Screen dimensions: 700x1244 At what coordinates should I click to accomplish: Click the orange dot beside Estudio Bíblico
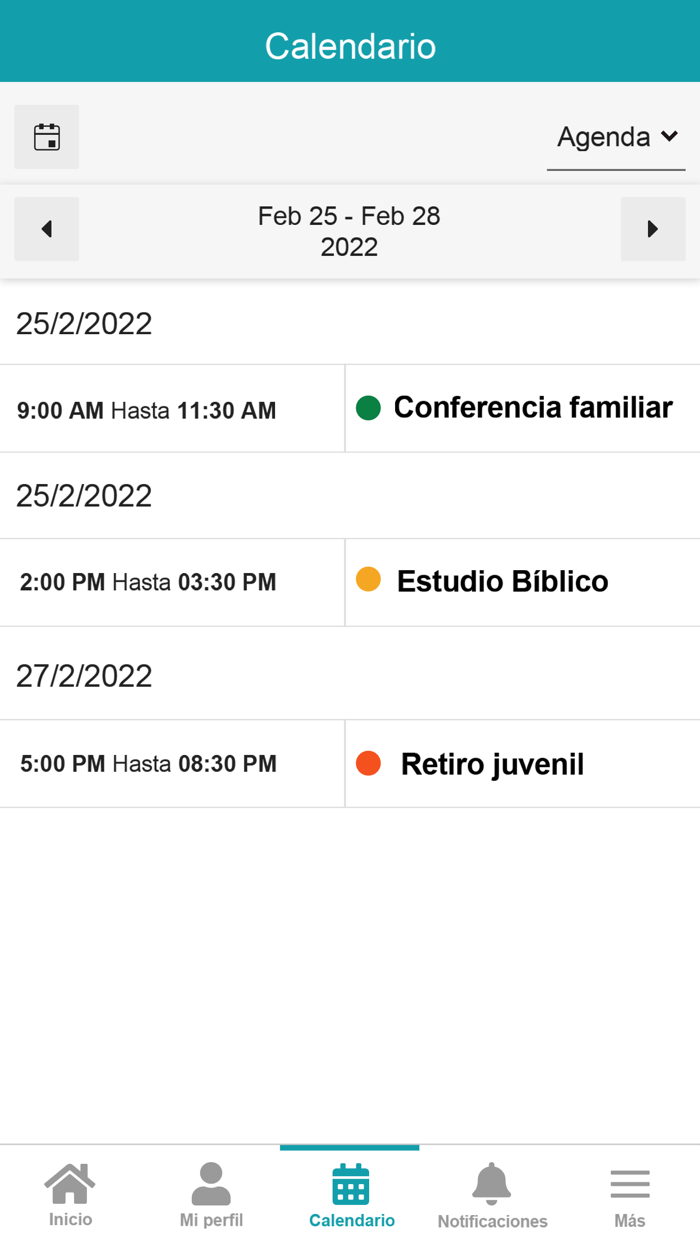(368, 580)
